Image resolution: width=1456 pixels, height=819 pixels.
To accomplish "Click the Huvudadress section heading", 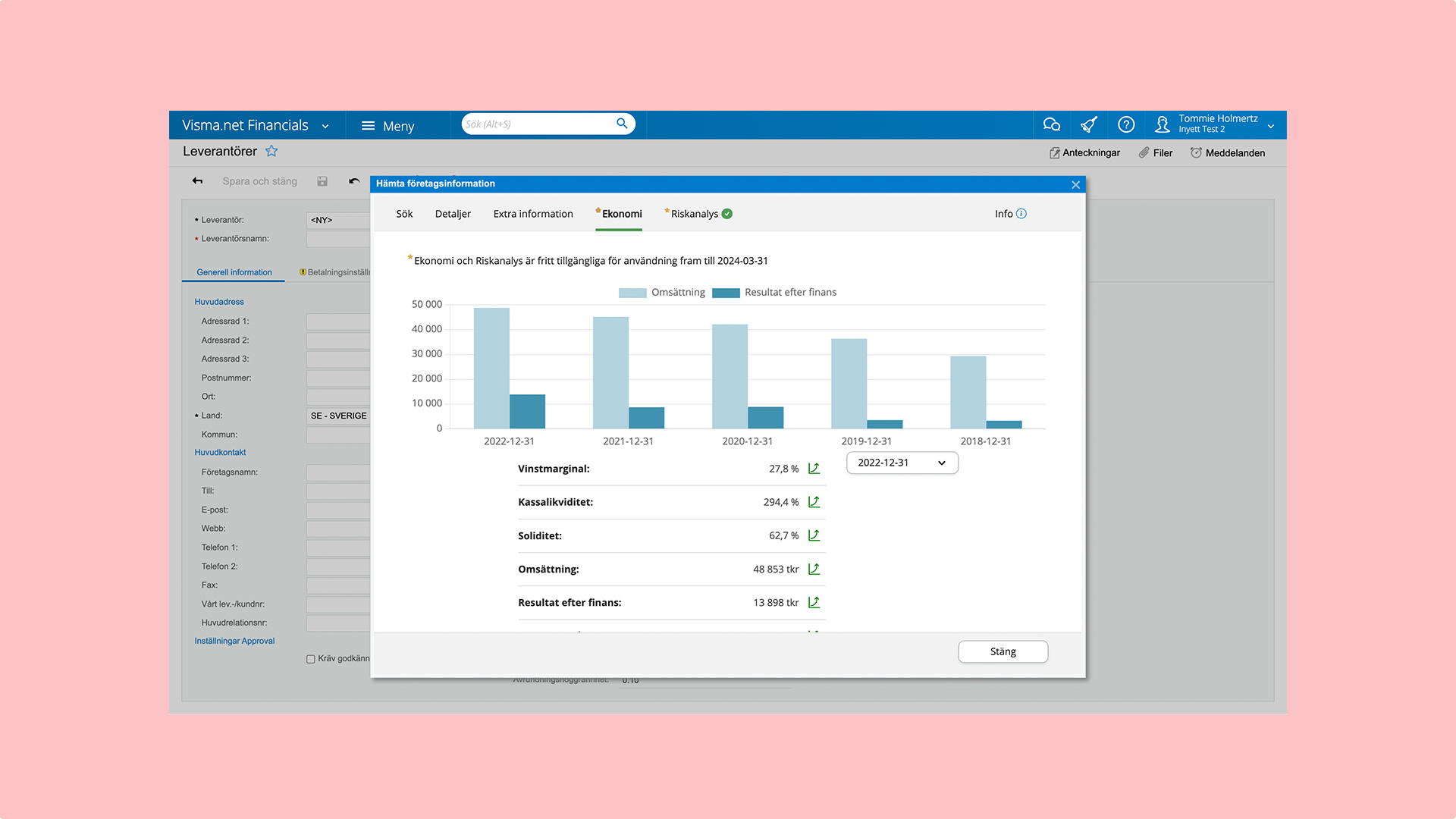I will [219, 302].
